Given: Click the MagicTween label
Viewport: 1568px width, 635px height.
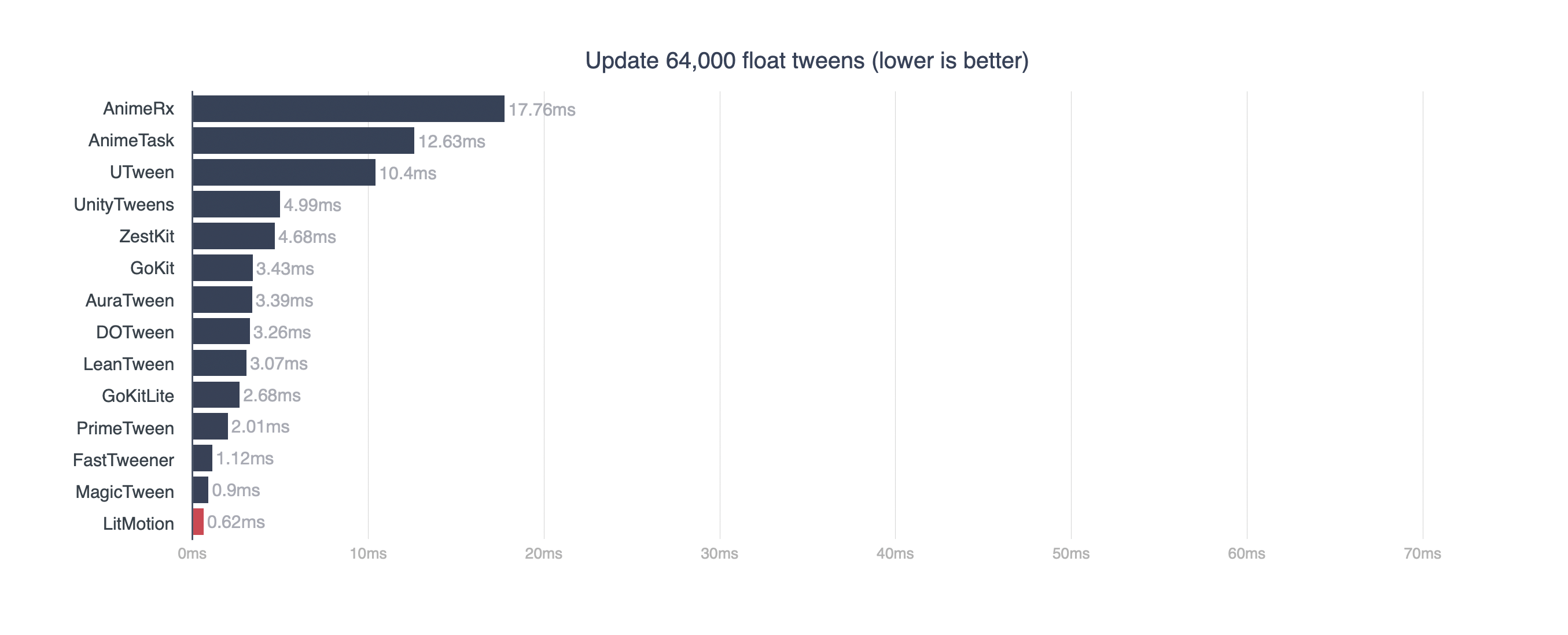Looking at the screenshot, I should (x=125, y=492).
